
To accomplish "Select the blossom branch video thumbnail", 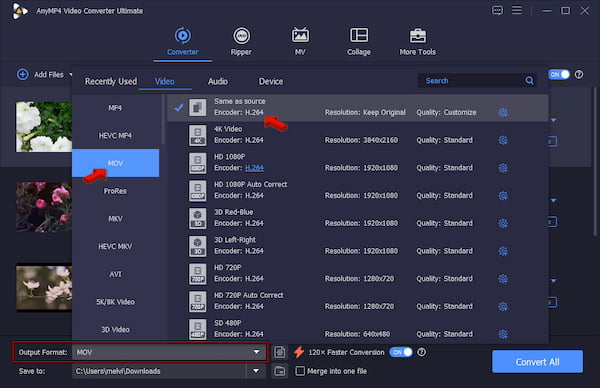I will point(44,287).
